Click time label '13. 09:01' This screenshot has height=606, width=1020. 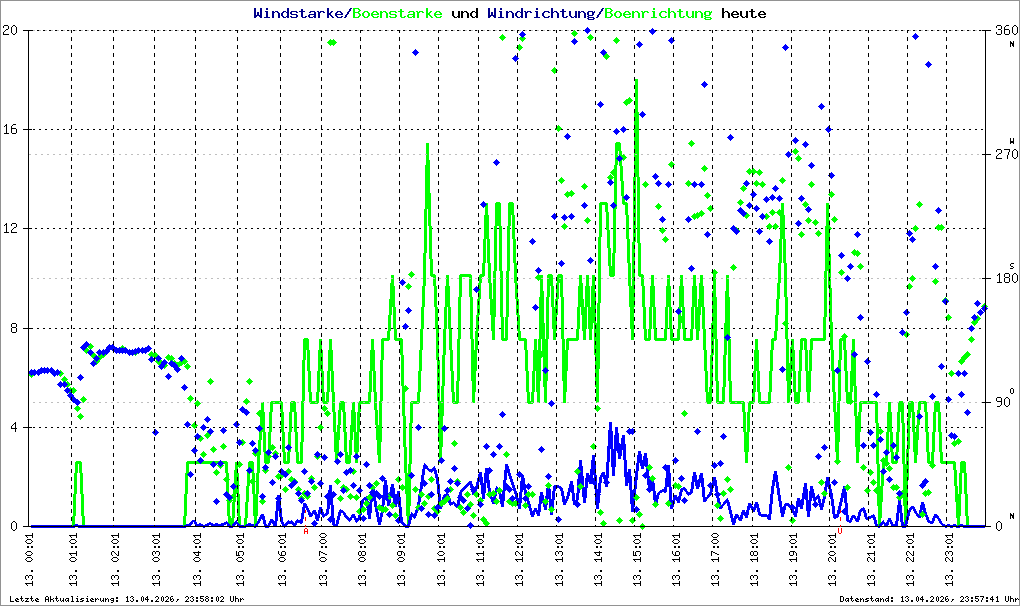point(401,559)
